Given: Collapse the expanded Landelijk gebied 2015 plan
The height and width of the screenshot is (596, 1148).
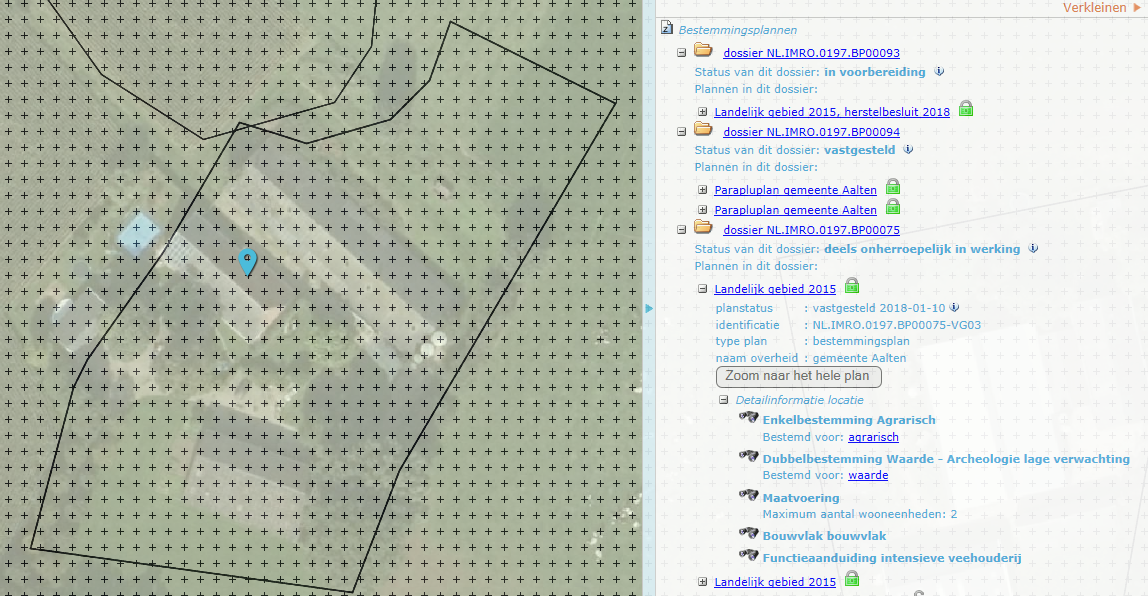Looking at the screenshot, I should 703,289.
